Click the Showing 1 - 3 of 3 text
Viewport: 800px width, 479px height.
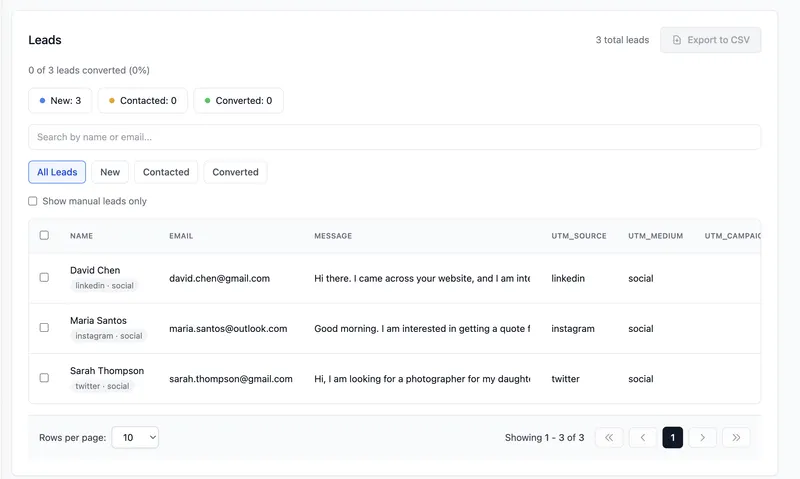544,438
